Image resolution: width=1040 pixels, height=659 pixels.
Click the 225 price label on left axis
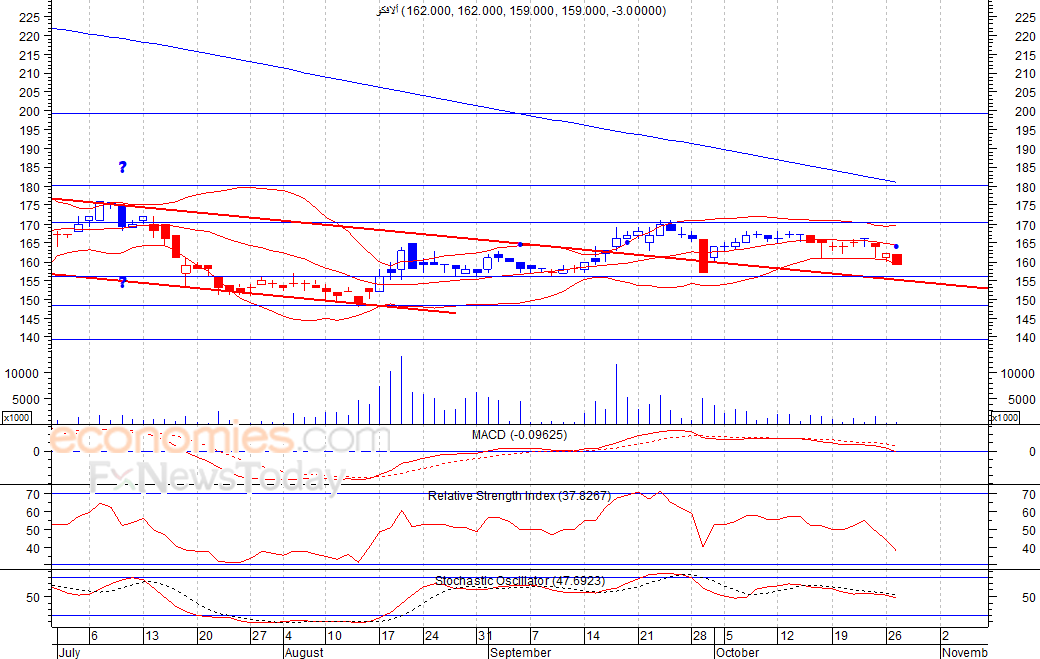tap(30, 17)
